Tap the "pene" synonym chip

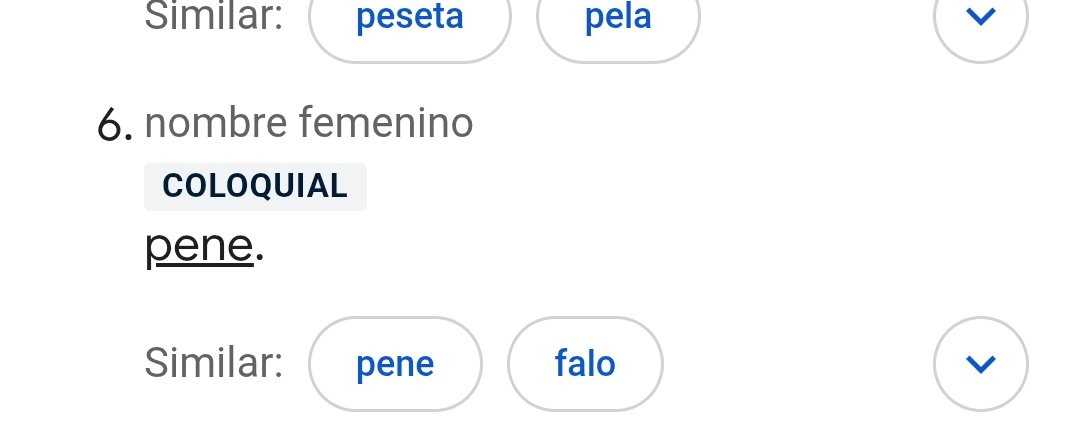(395, 364)
